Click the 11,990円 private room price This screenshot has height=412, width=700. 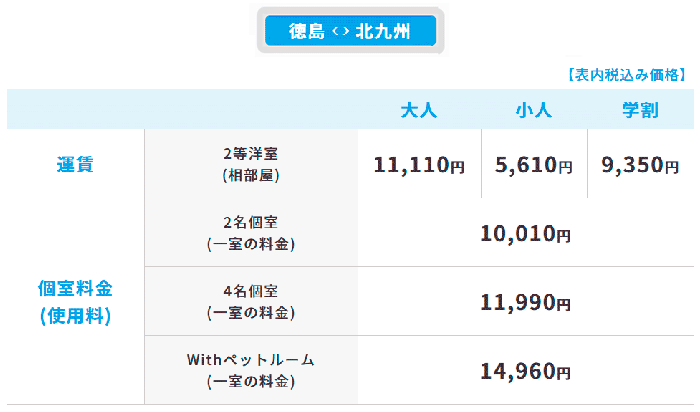tap(525, 302)
